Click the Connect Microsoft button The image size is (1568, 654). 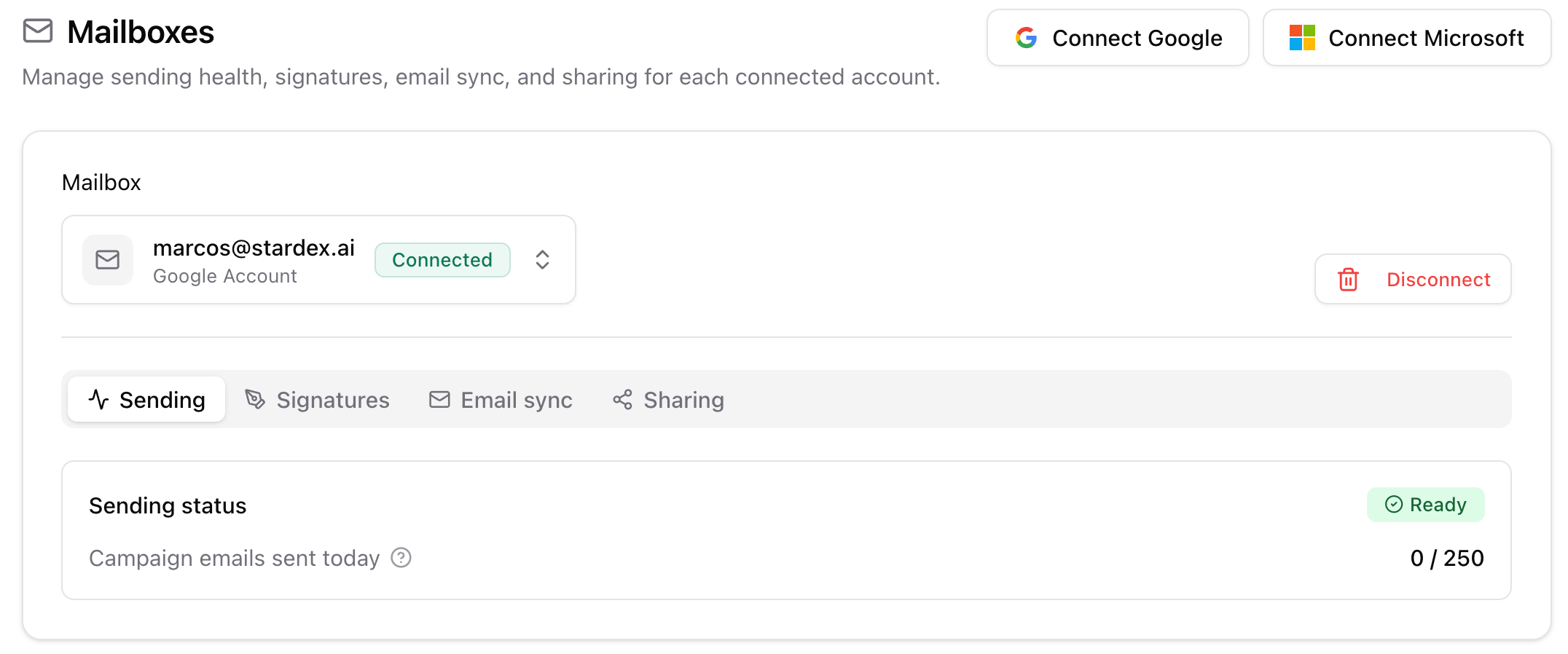(1407, 38)
